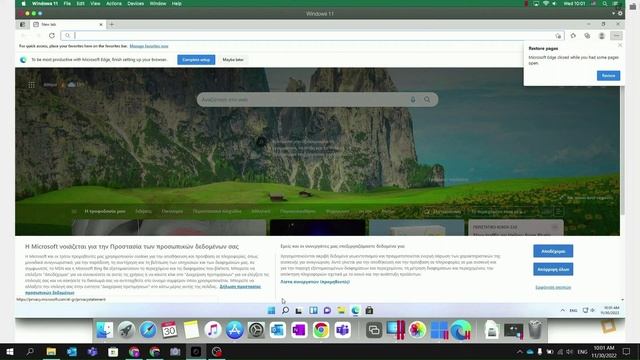Click the Restore button in Restore pages popup
Screen dimensions: 640x360
pos(608,76)
